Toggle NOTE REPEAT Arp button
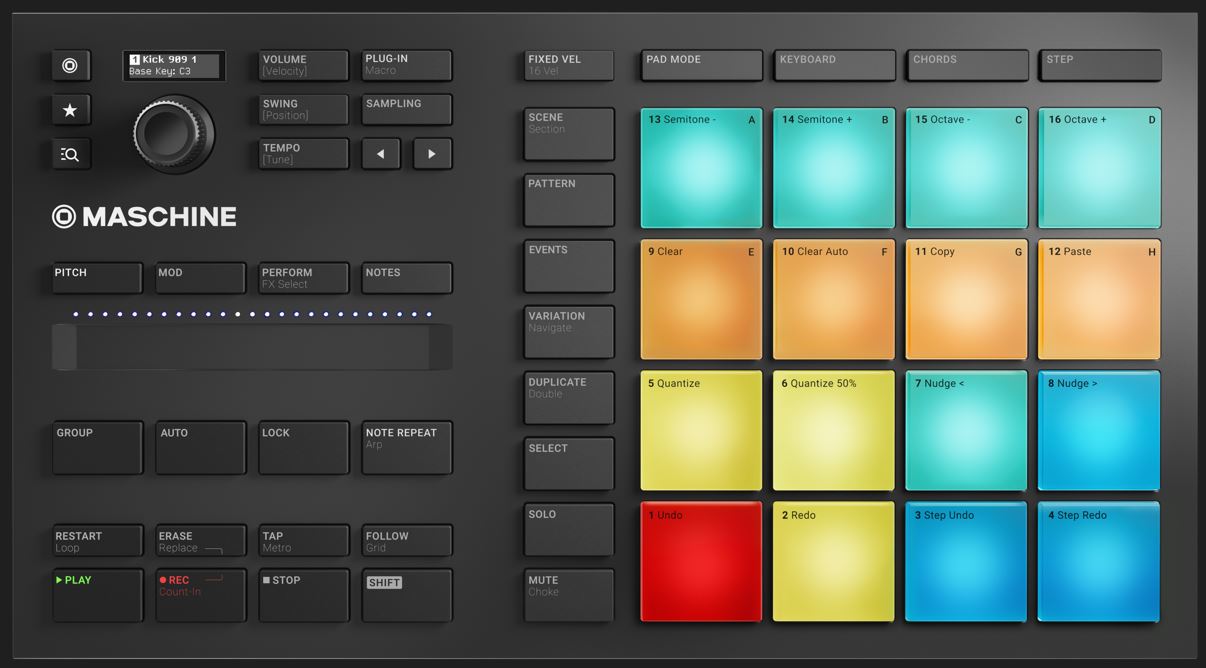 tap(407, 448)
